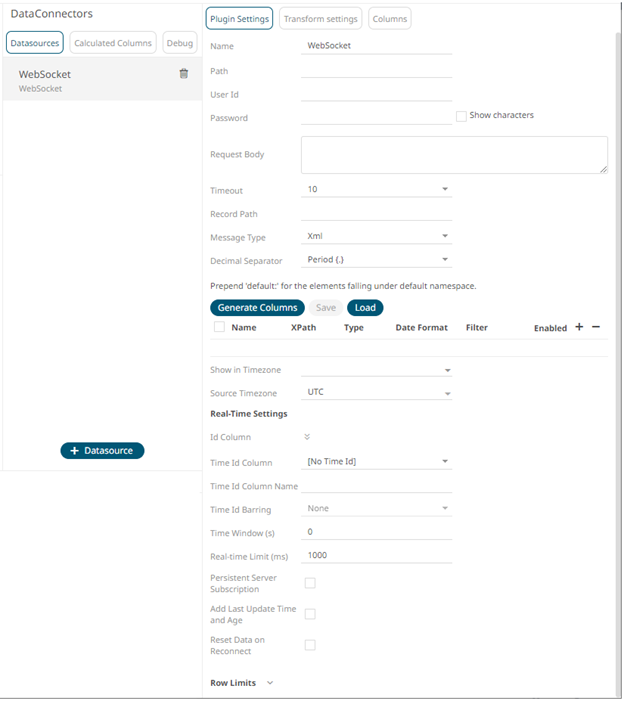Click into the Request Body text area

[454, 155]
